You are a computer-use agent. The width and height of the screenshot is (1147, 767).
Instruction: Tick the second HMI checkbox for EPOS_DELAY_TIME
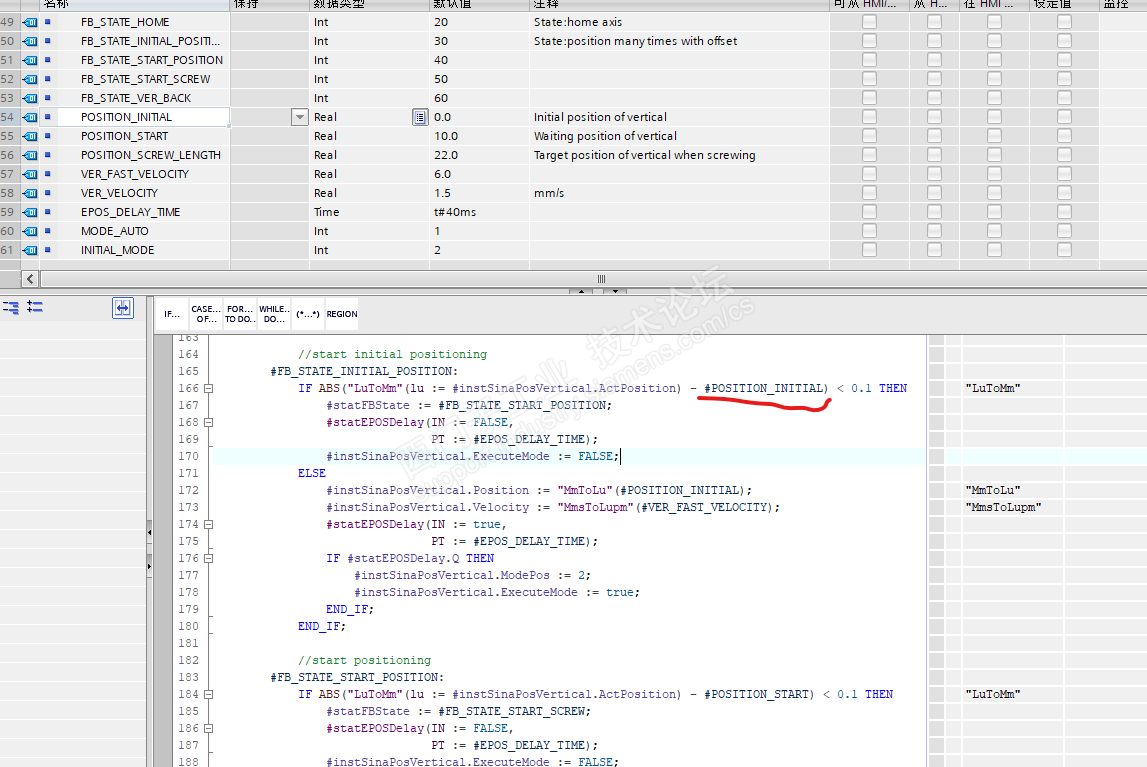coord(934,212)
